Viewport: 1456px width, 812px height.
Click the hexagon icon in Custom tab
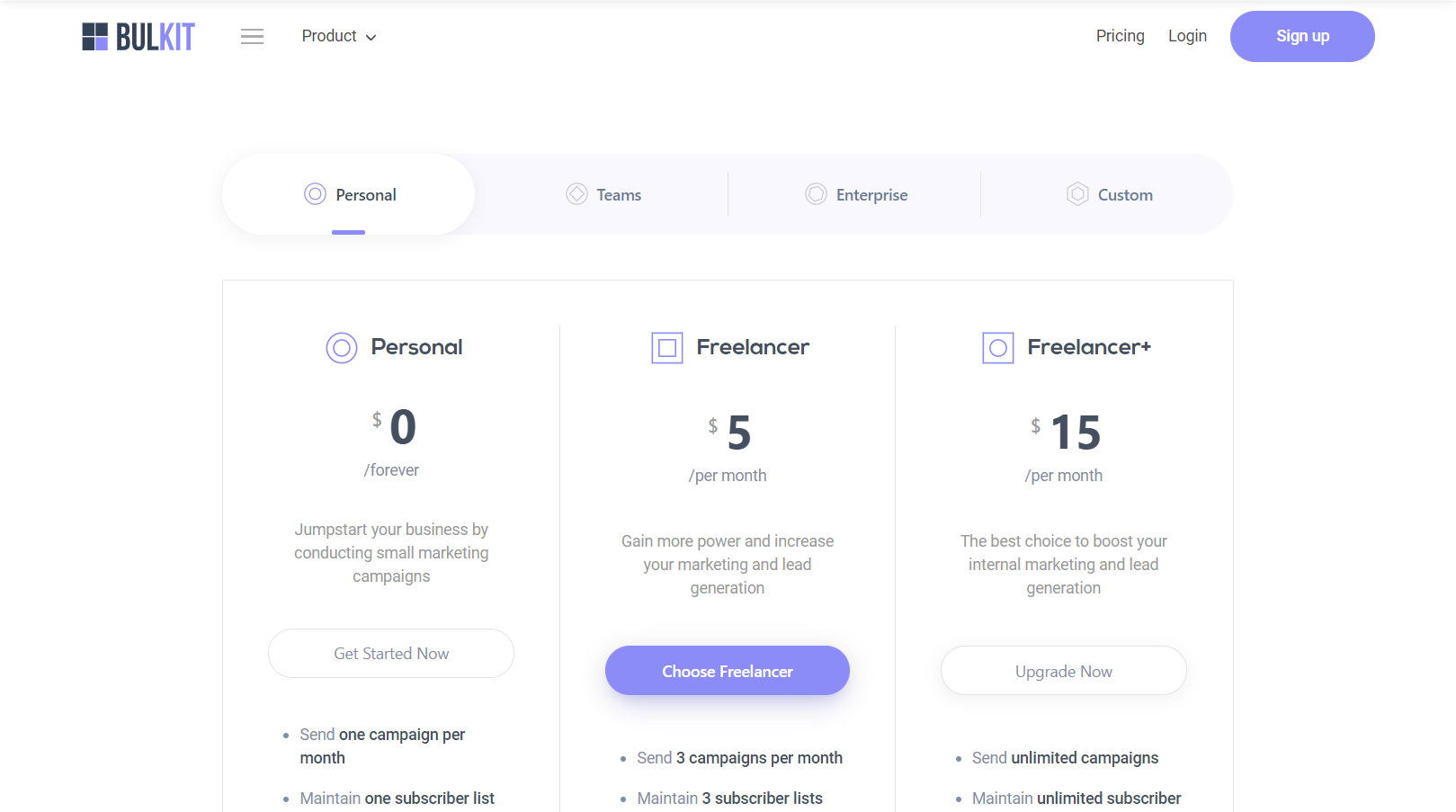(x=1077, y=194)
